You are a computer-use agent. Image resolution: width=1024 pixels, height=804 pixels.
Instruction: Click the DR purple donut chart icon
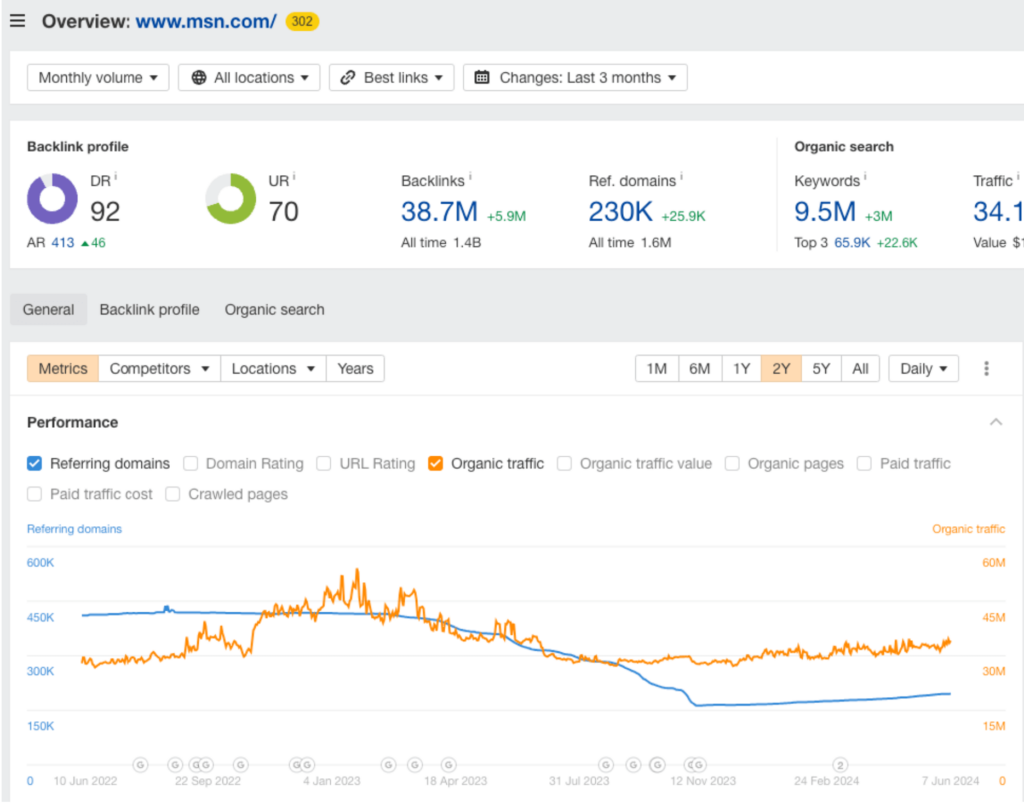tap(52, 198)
